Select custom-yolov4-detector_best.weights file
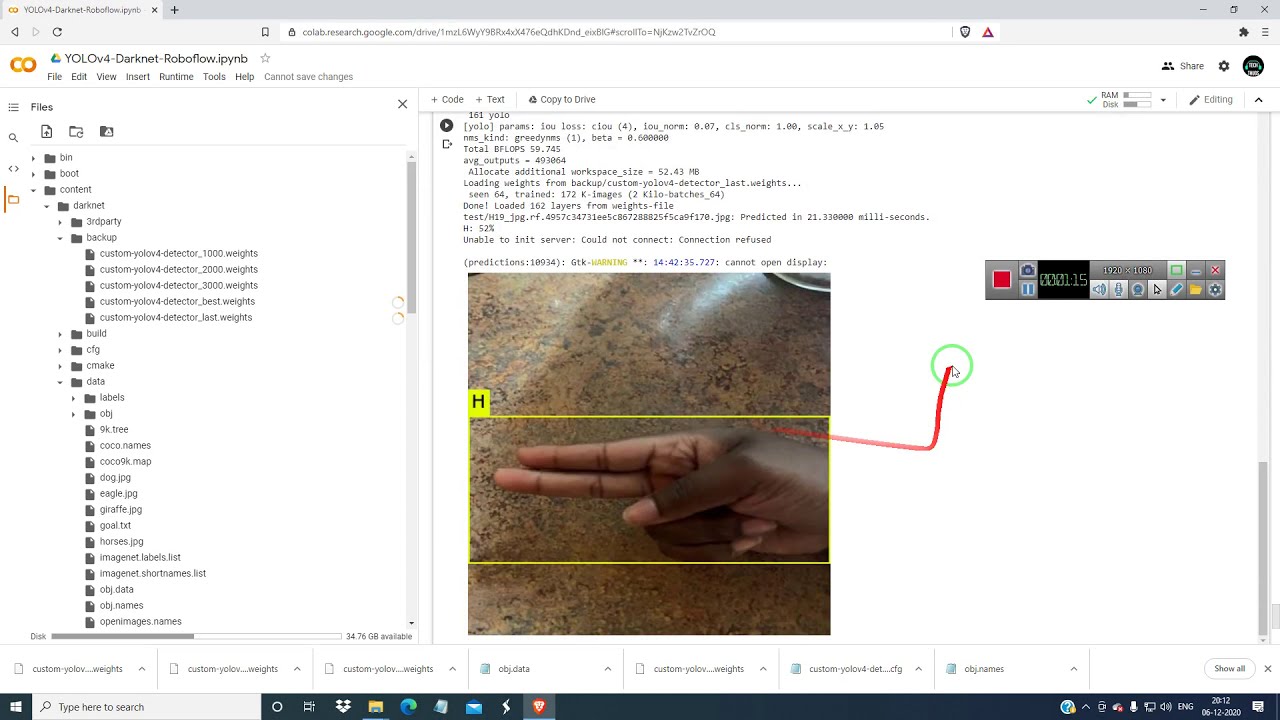 point(177,301)
